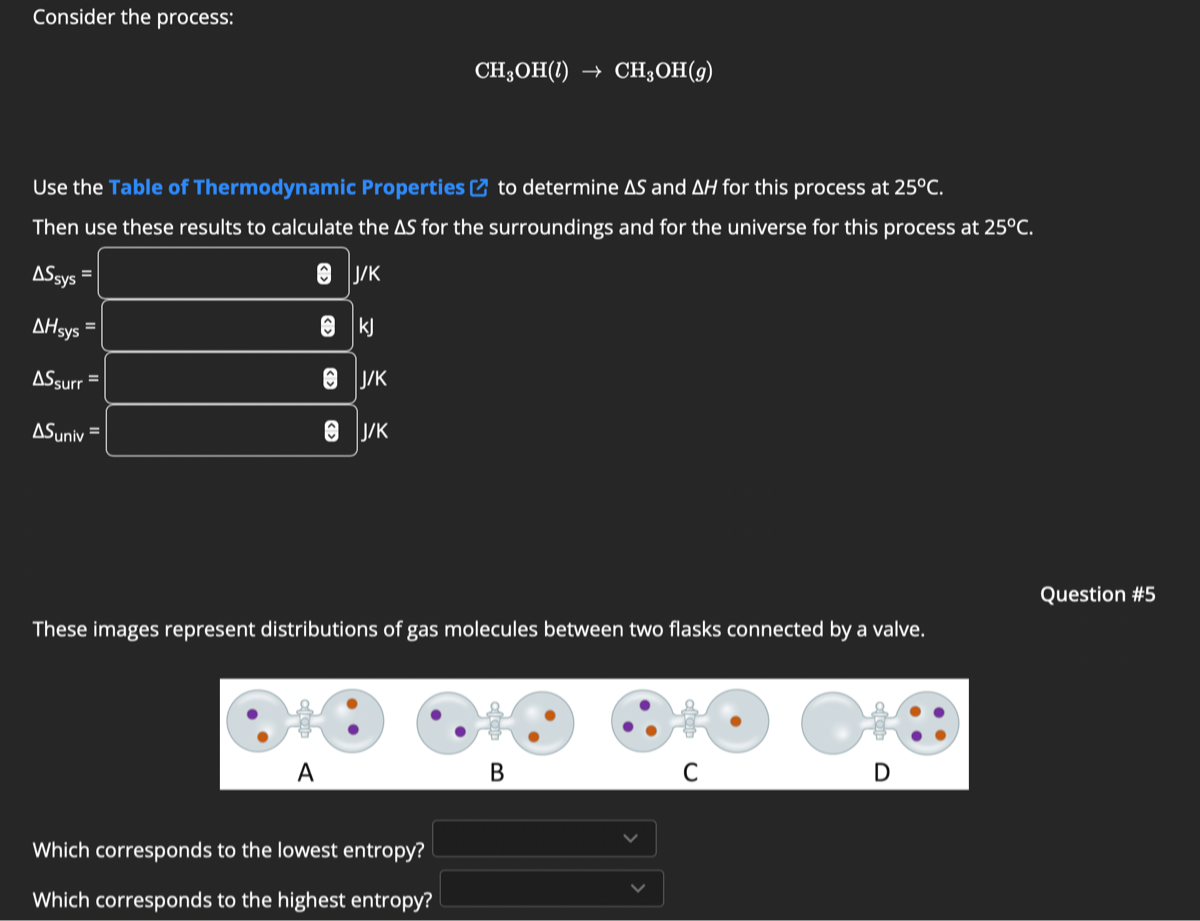Click the Question #5 label

tap(1098, 594)
